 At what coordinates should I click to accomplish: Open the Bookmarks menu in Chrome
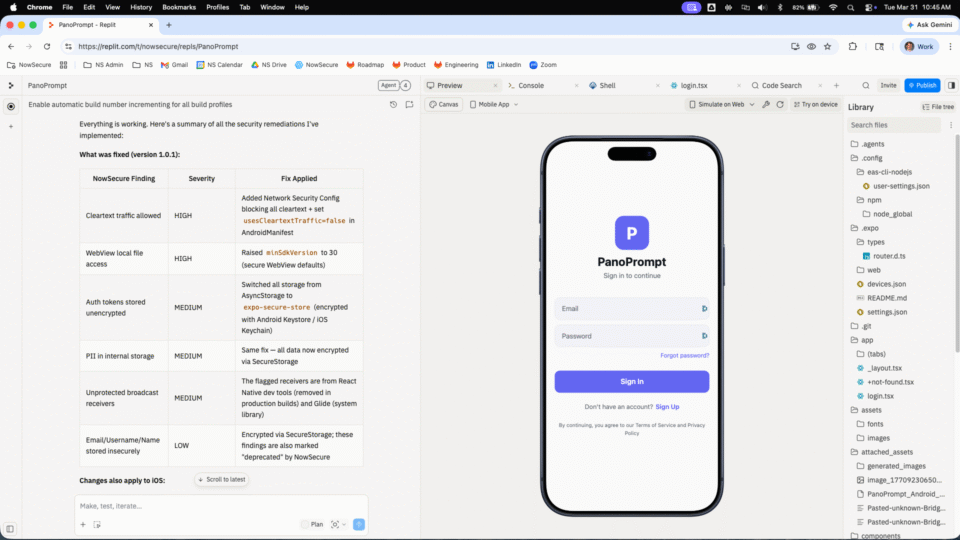[x=179, y=7]
